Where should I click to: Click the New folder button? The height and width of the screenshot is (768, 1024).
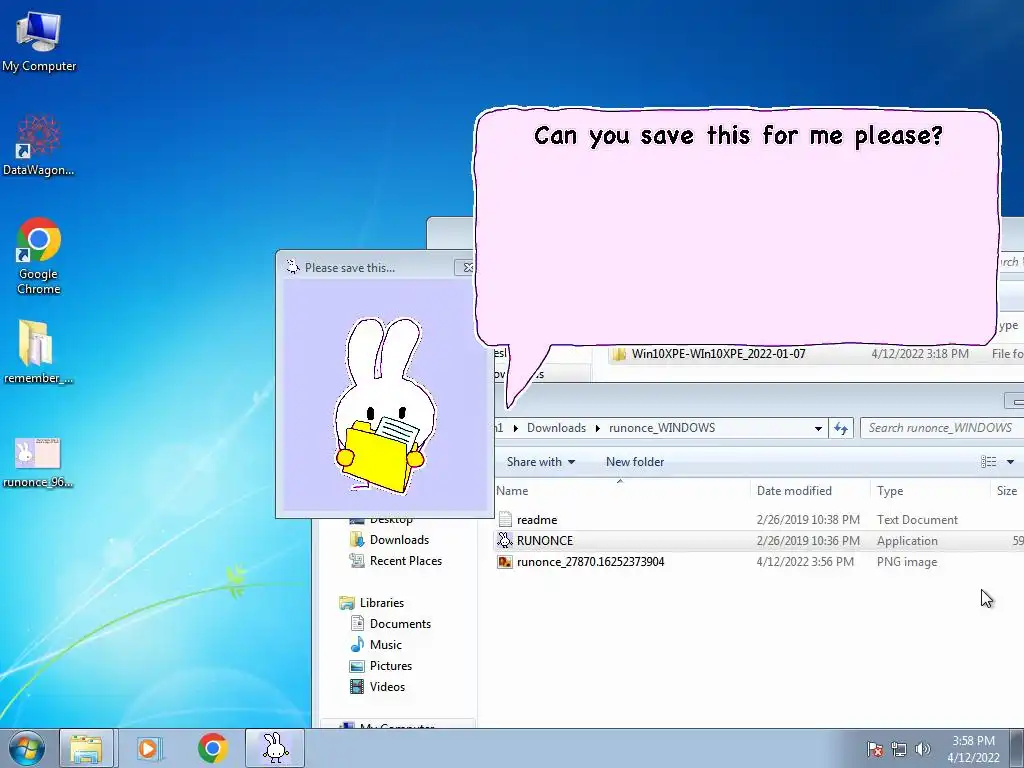635,462
